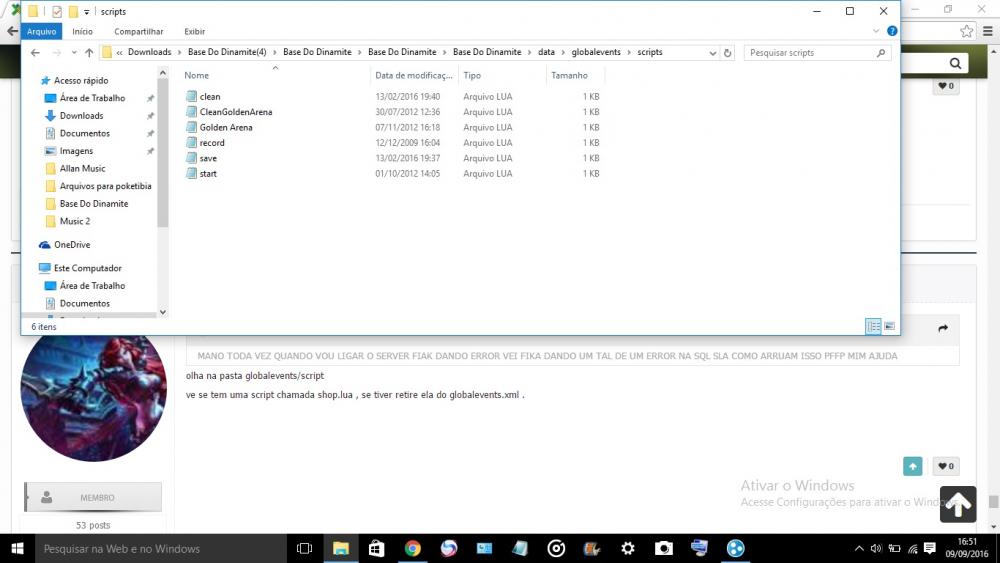Open Camera app on taskbar
This screenshot has height=563, width=1000.
[664, 548]
